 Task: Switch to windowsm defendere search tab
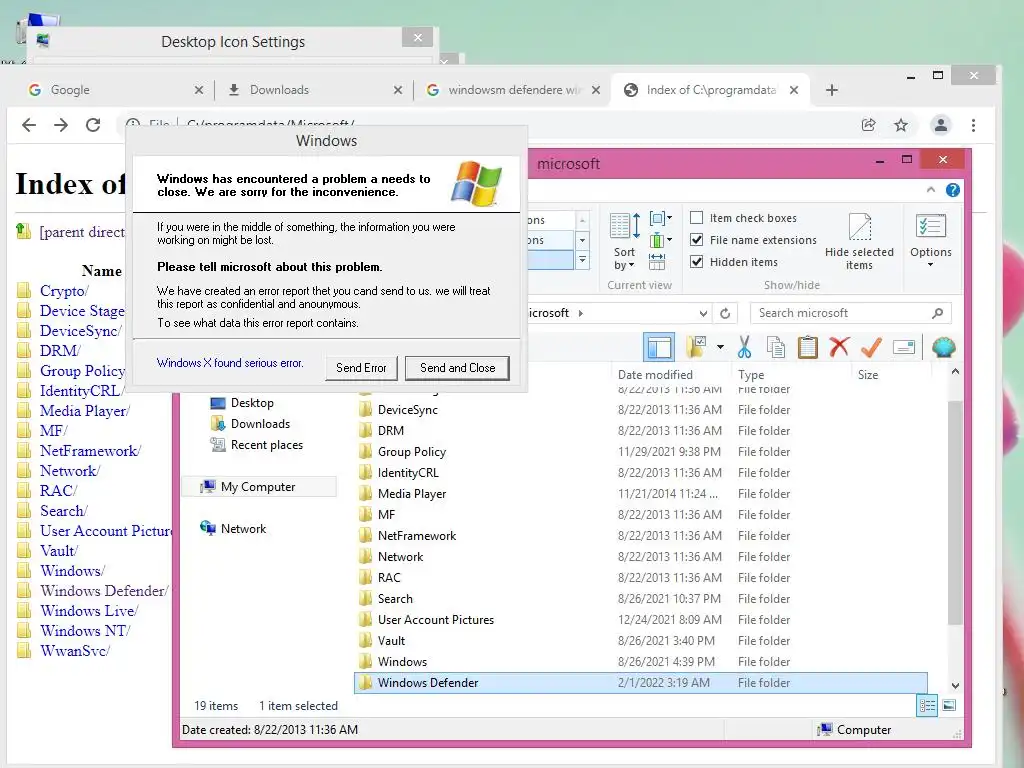[514, 90]
